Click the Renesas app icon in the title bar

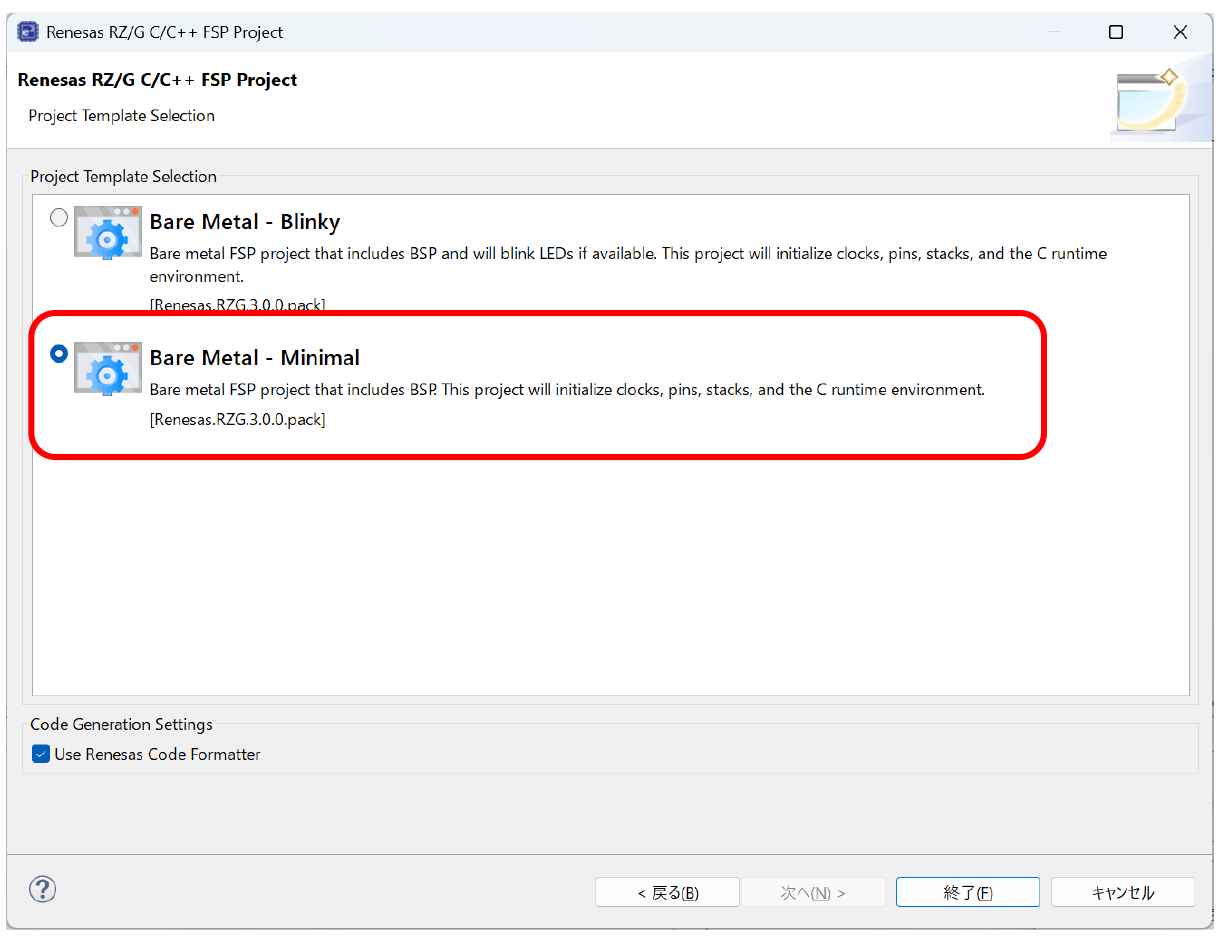pos(28,32)
